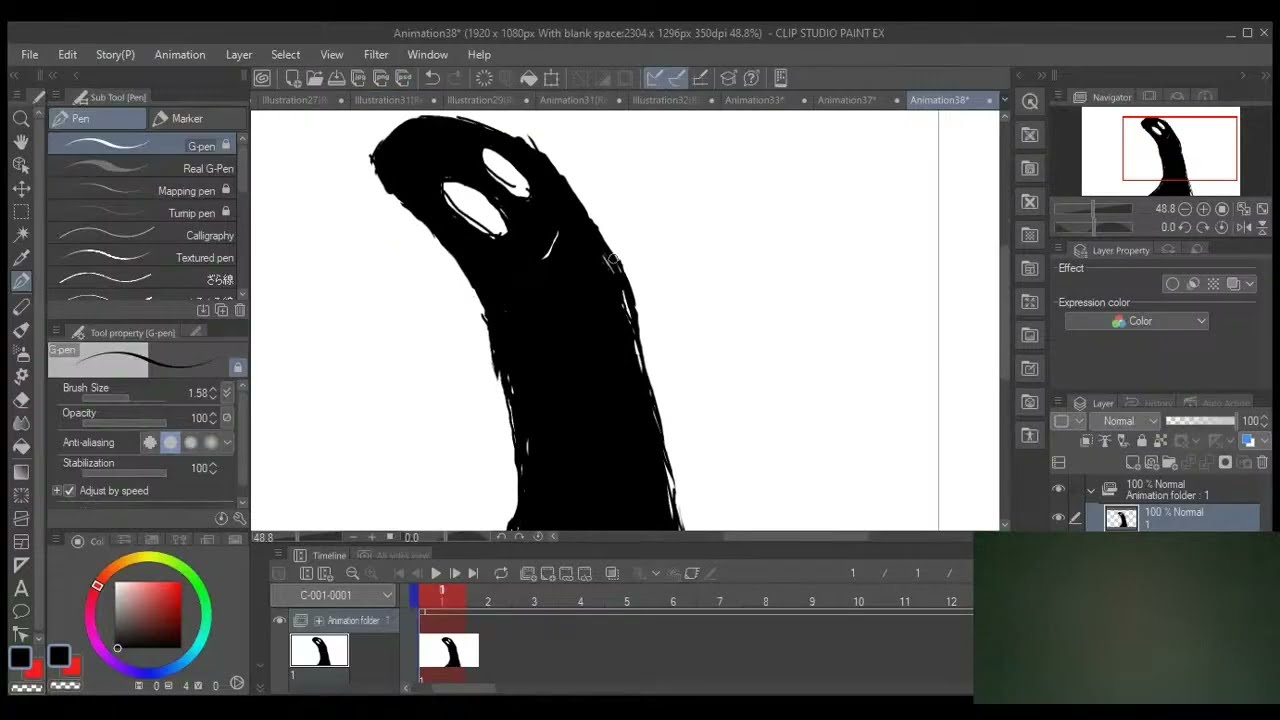This screenshot has height=720, width=1280.
Task: Select the strongest anti-aliasing option
Action: click(x=210, y=442)
